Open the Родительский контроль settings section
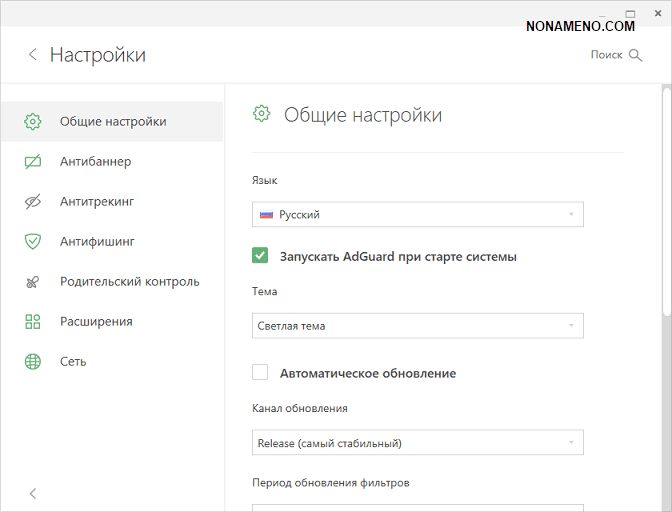 [x=129, y=281]
